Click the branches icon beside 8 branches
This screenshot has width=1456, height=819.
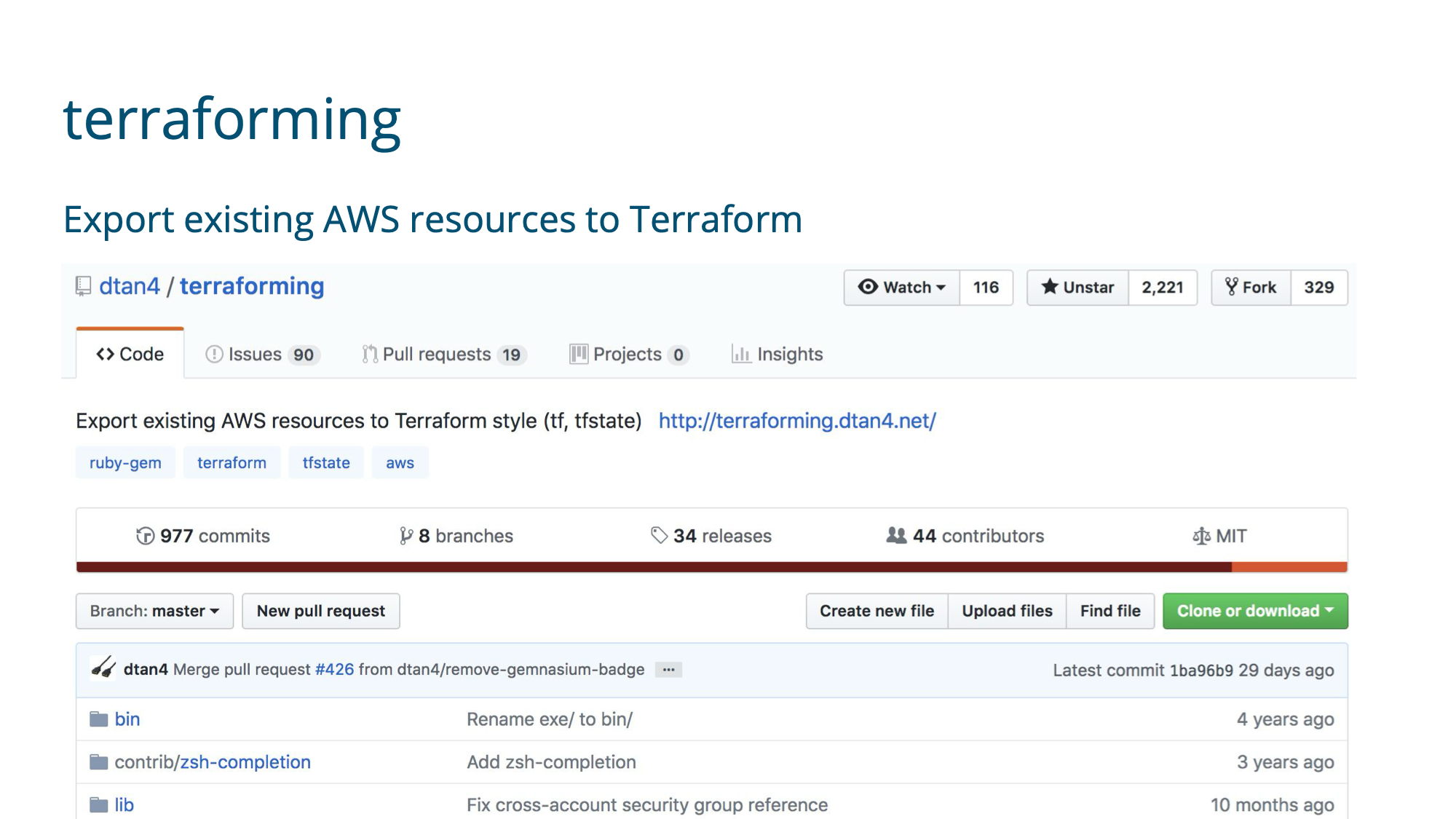click(406, 537)
